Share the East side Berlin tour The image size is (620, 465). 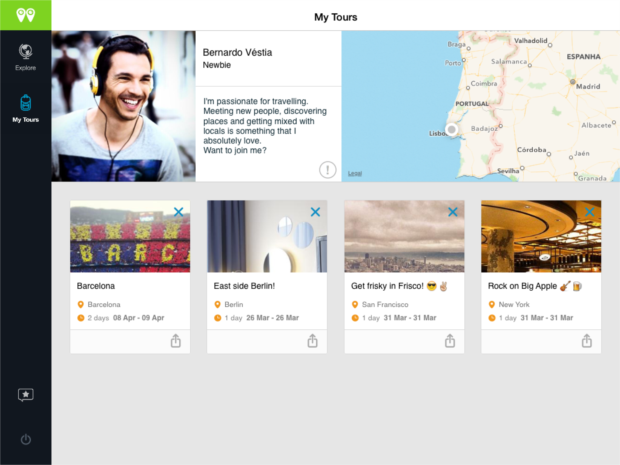(x=312, y=341)
